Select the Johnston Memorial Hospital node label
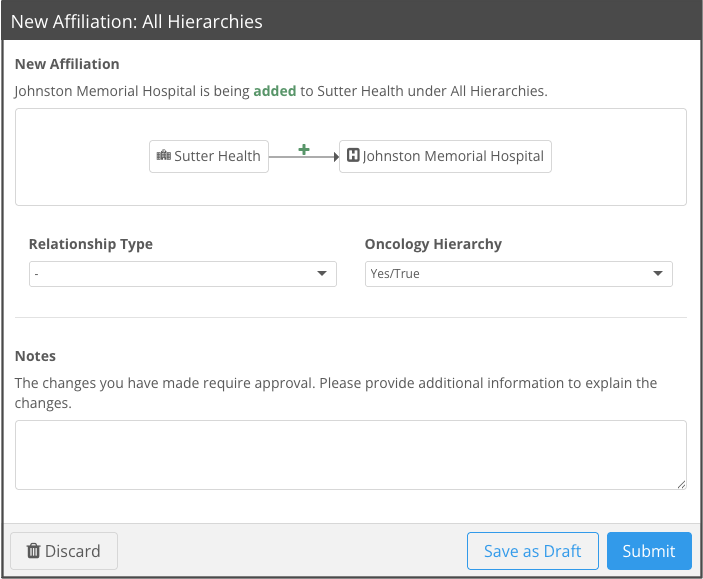The height and width of the screenshot is (579, 703). [x=453, y=156]
